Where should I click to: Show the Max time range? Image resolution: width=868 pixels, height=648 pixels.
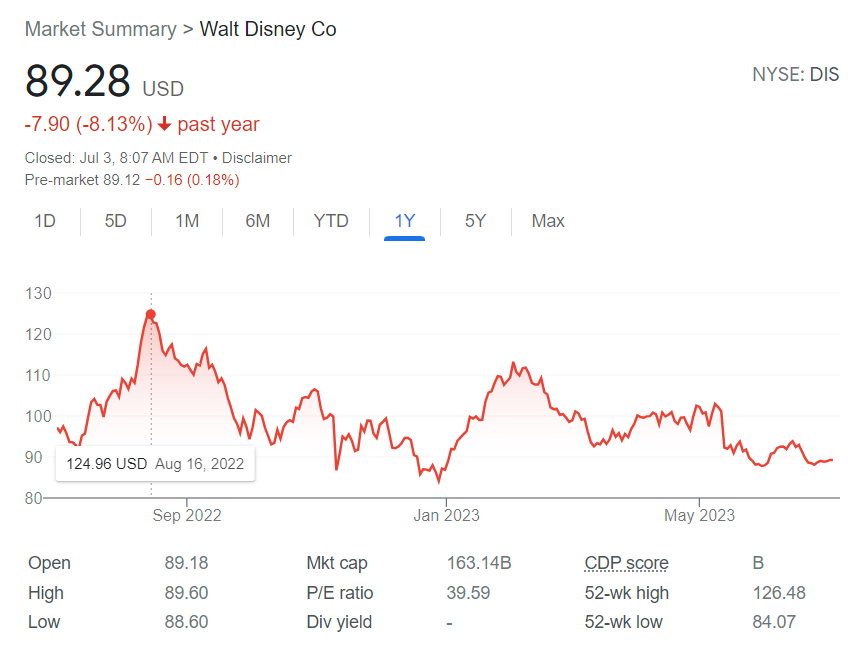(x=548, y=221)
